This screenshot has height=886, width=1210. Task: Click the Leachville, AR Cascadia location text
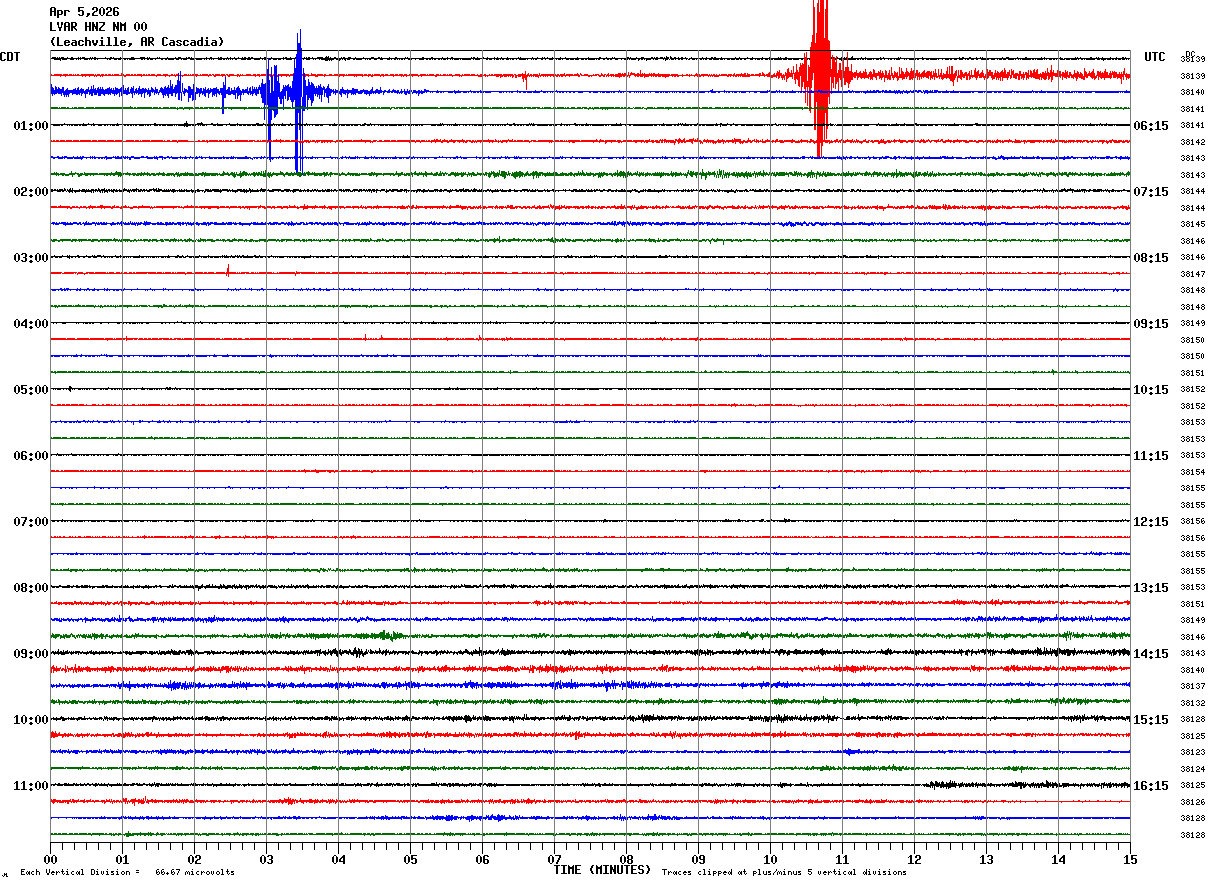click(137, 42)
